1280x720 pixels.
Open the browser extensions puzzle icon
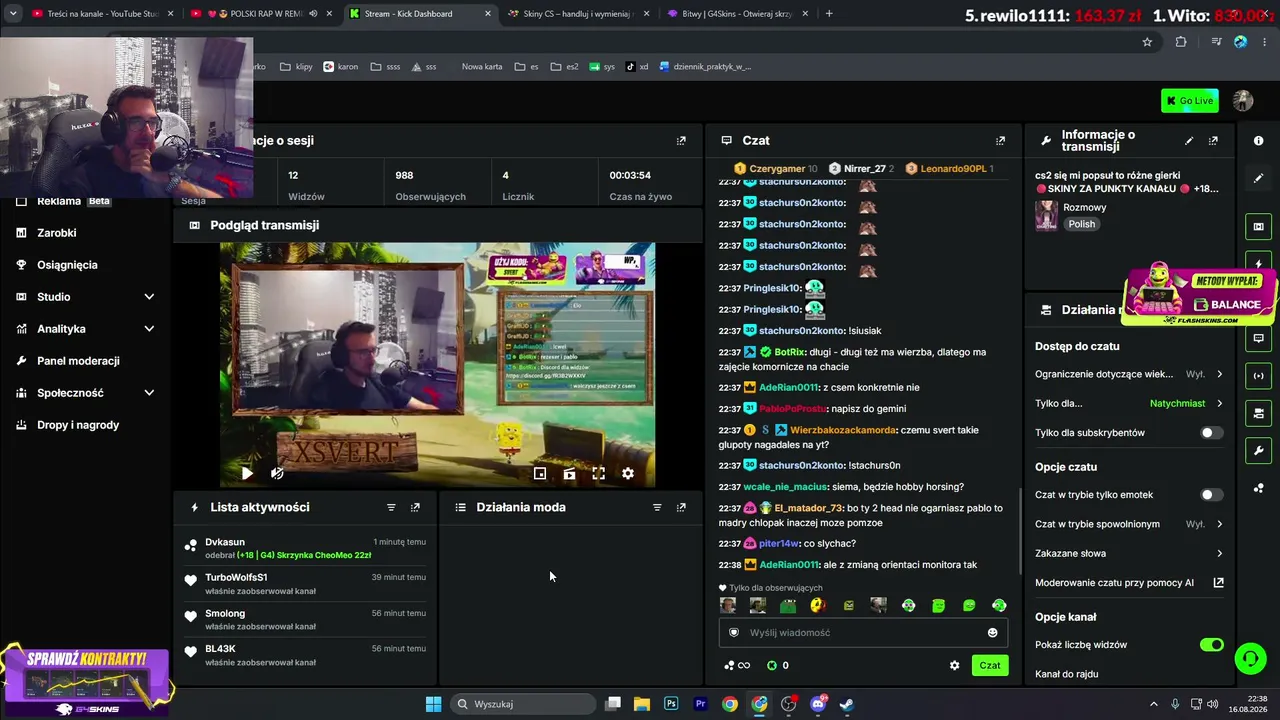coord(1181,42)
